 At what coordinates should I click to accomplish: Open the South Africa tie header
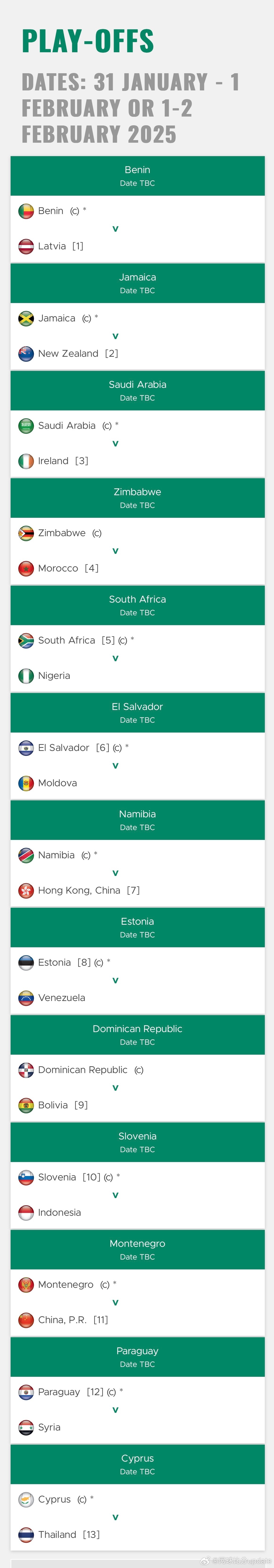[x=138, y=605]
